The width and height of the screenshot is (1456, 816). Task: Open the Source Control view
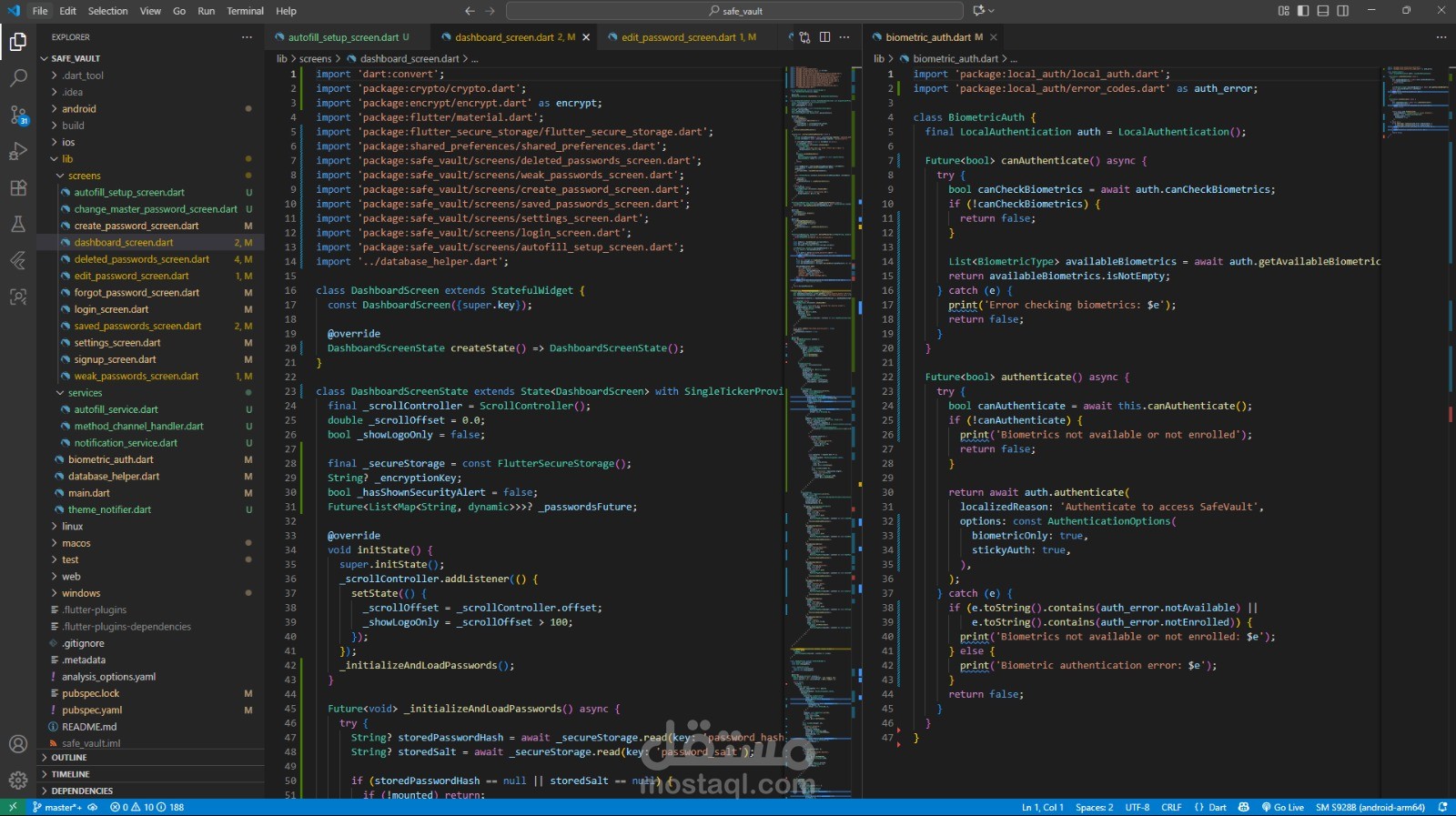point(18,116)
